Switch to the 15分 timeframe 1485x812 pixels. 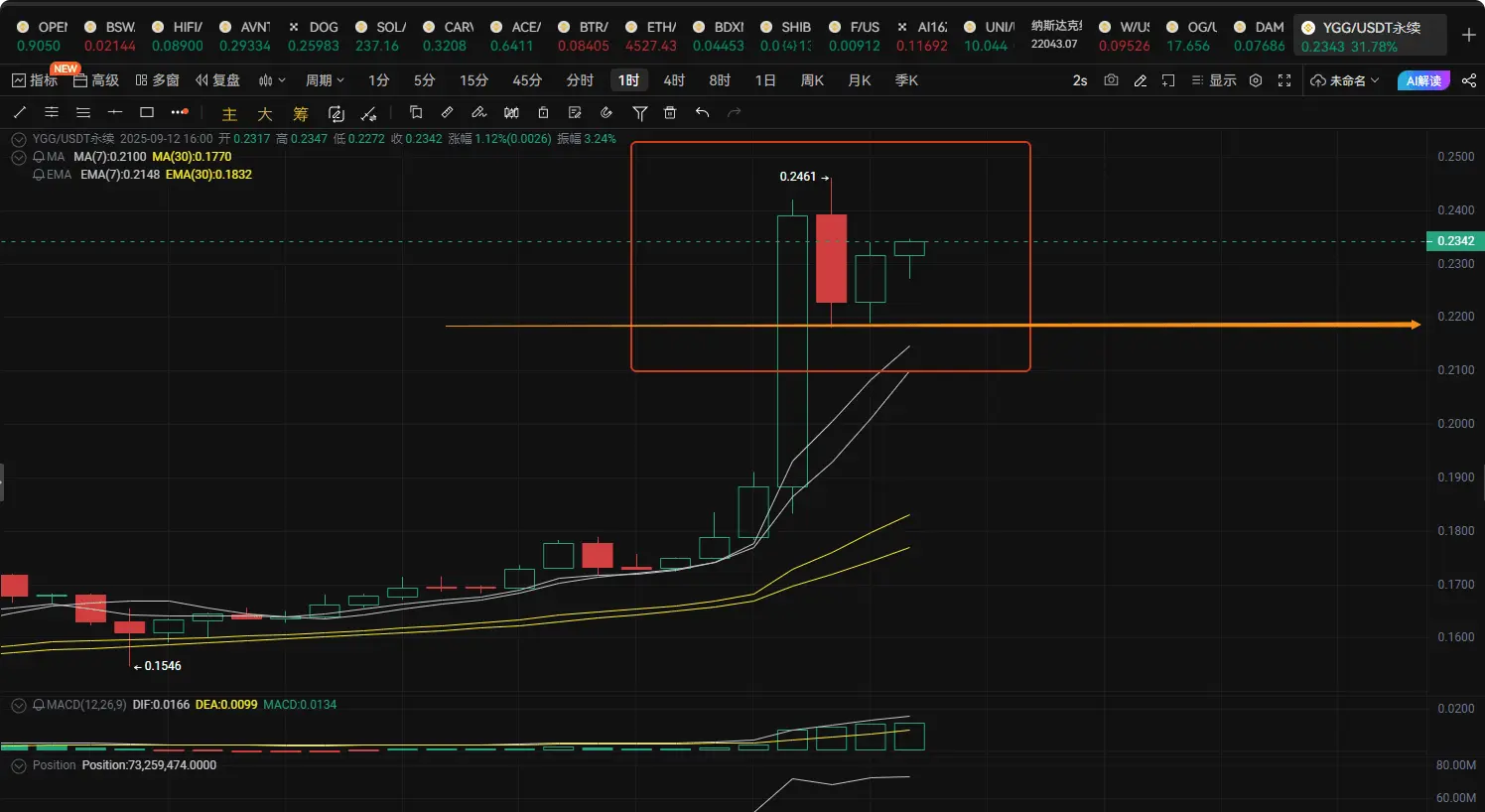[474, 80]
